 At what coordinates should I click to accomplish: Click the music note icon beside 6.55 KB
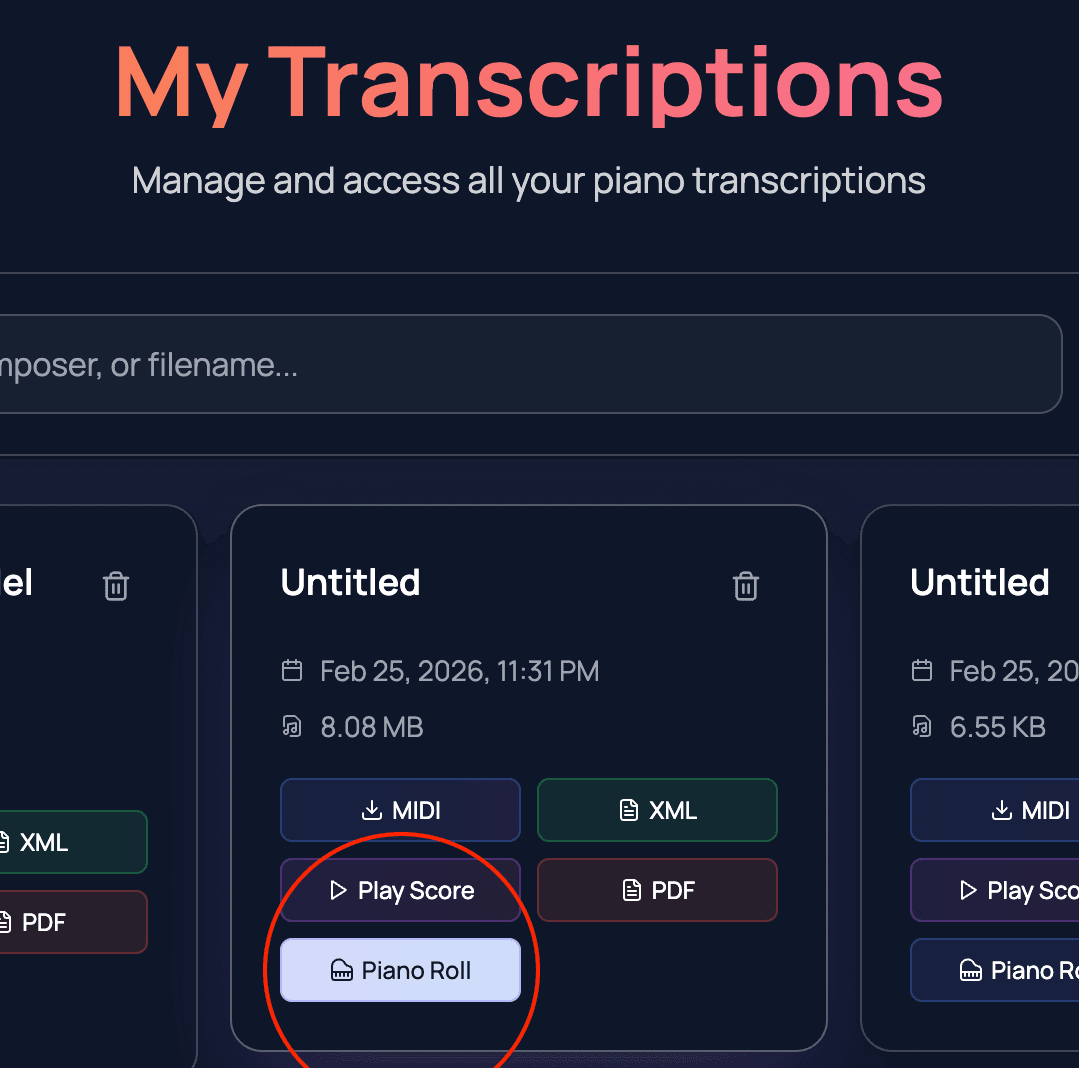[x=921, y=727]
